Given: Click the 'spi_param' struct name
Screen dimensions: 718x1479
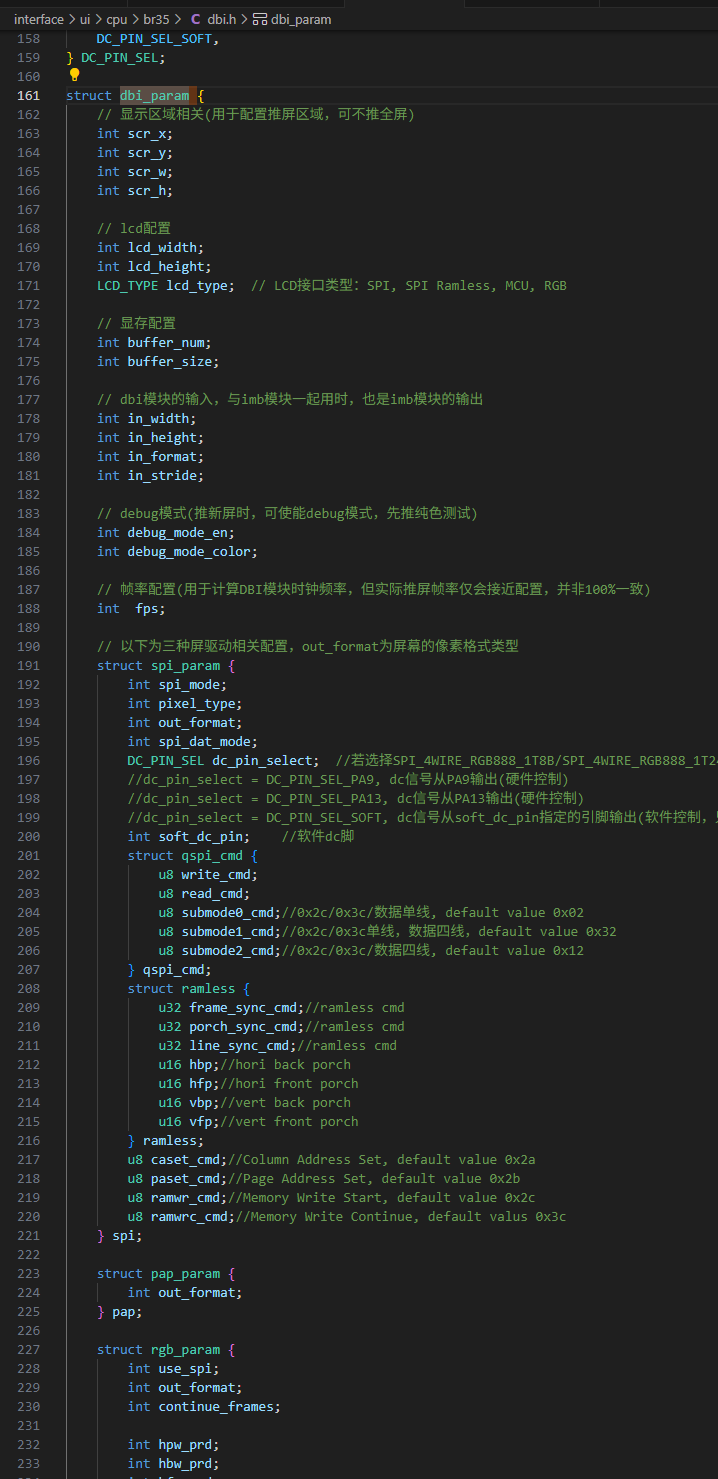Looking at the screenshot, I should click(x=185, y=666).
